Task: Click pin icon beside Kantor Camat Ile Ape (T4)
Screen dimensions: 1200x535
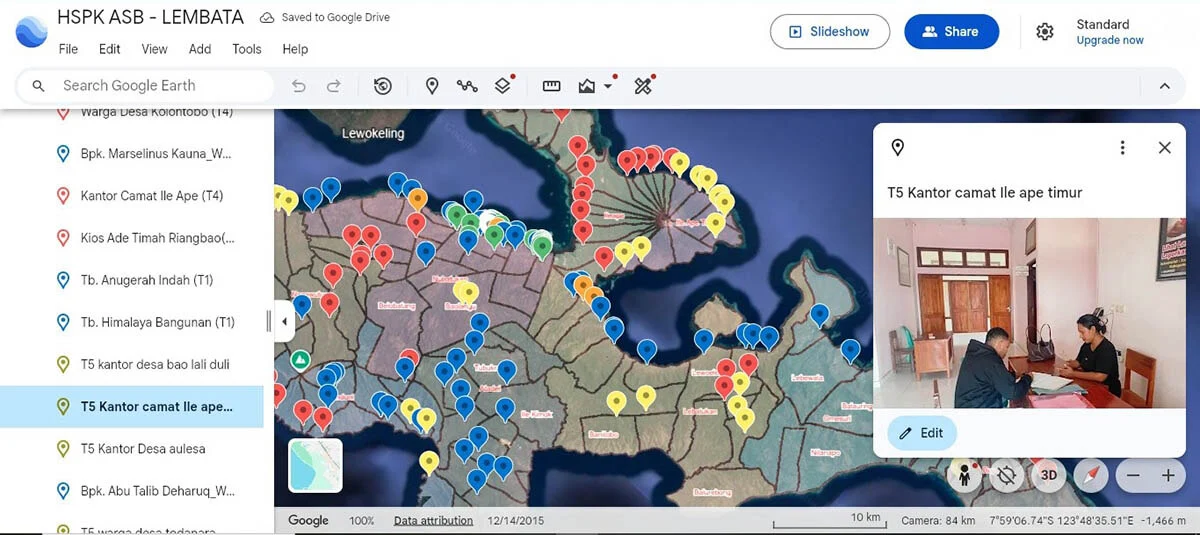Action: (x=62, y=196)
